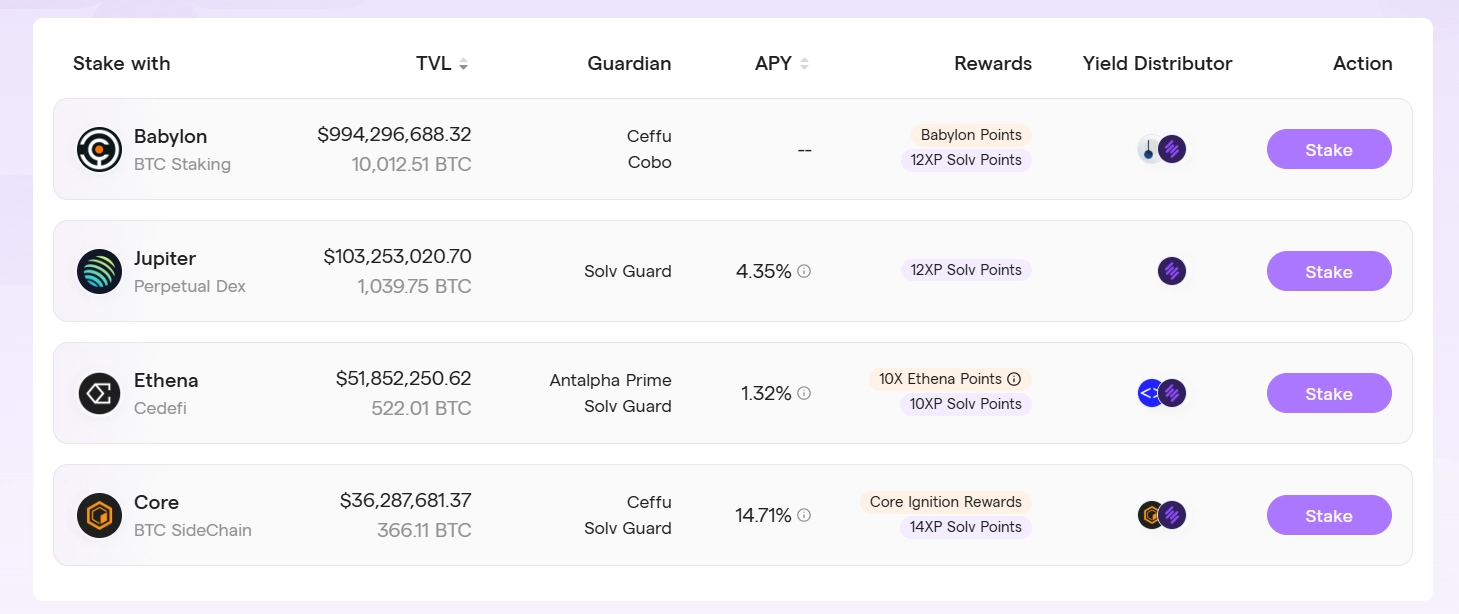This screenshot has width=1459, height=614.
Task: Click the Ethena protocol logo icon
Action: pos(99,394)
